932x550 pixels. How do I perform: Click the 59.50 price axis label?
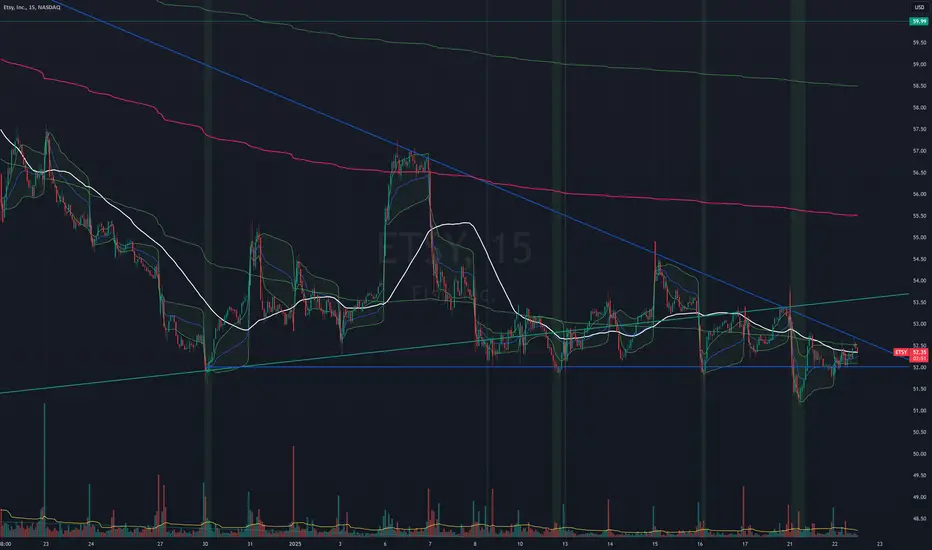pyautogui.click(x=920, y=43)
